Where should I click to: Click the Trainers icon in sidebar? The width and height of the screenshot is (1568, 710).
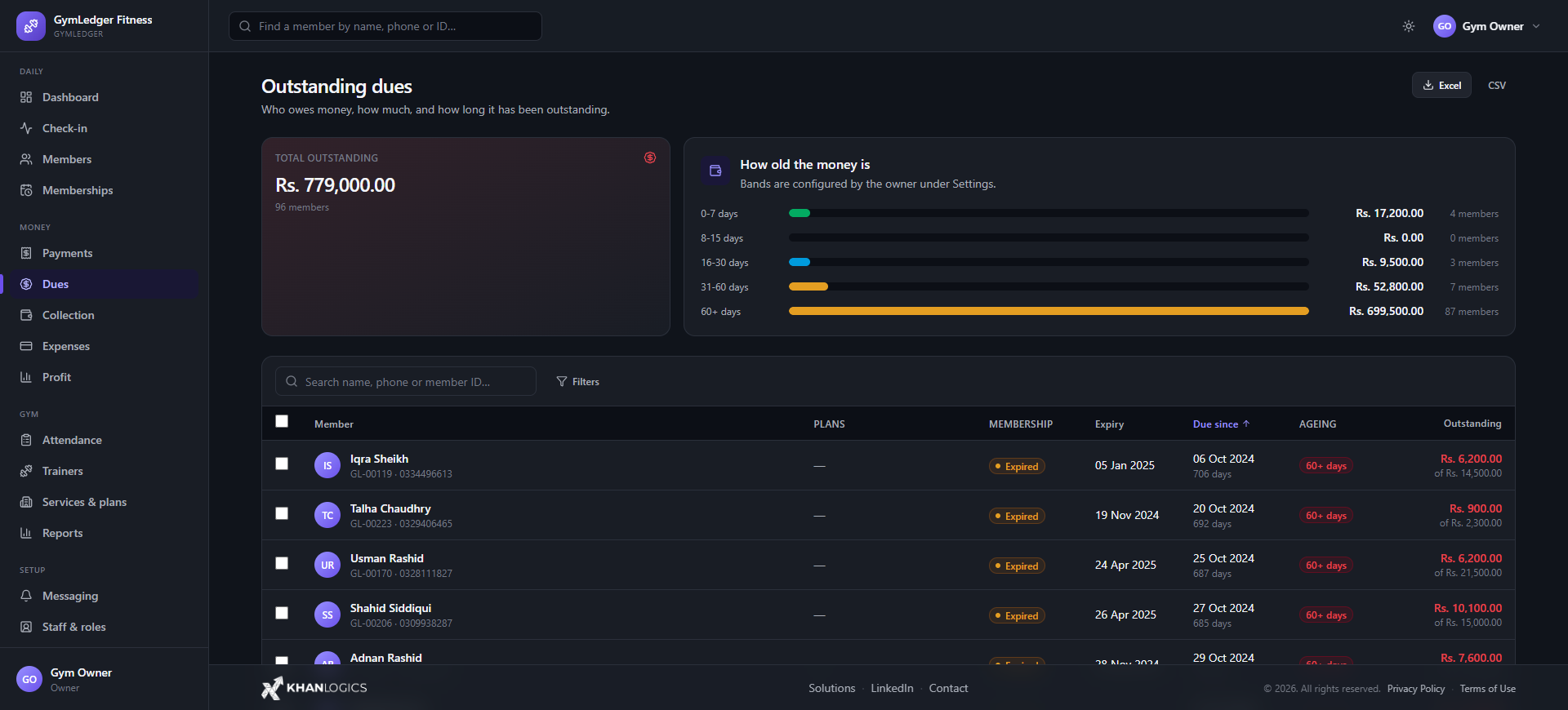(x=26, y=471)
